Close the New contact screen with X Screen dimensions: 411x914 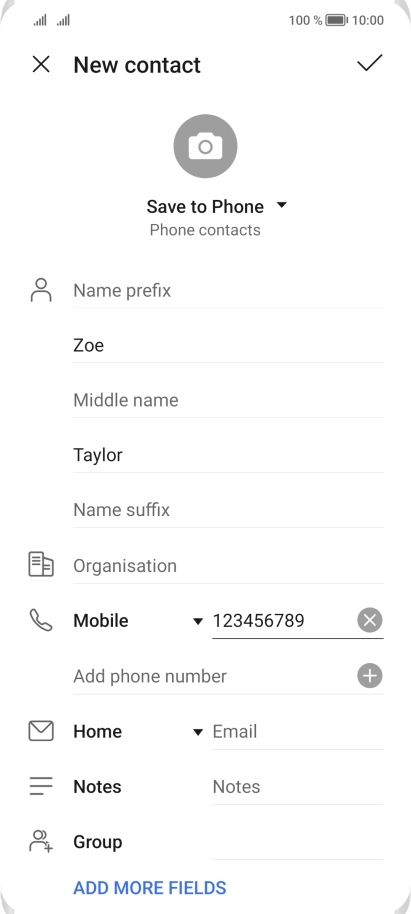[x=41, y=64]
